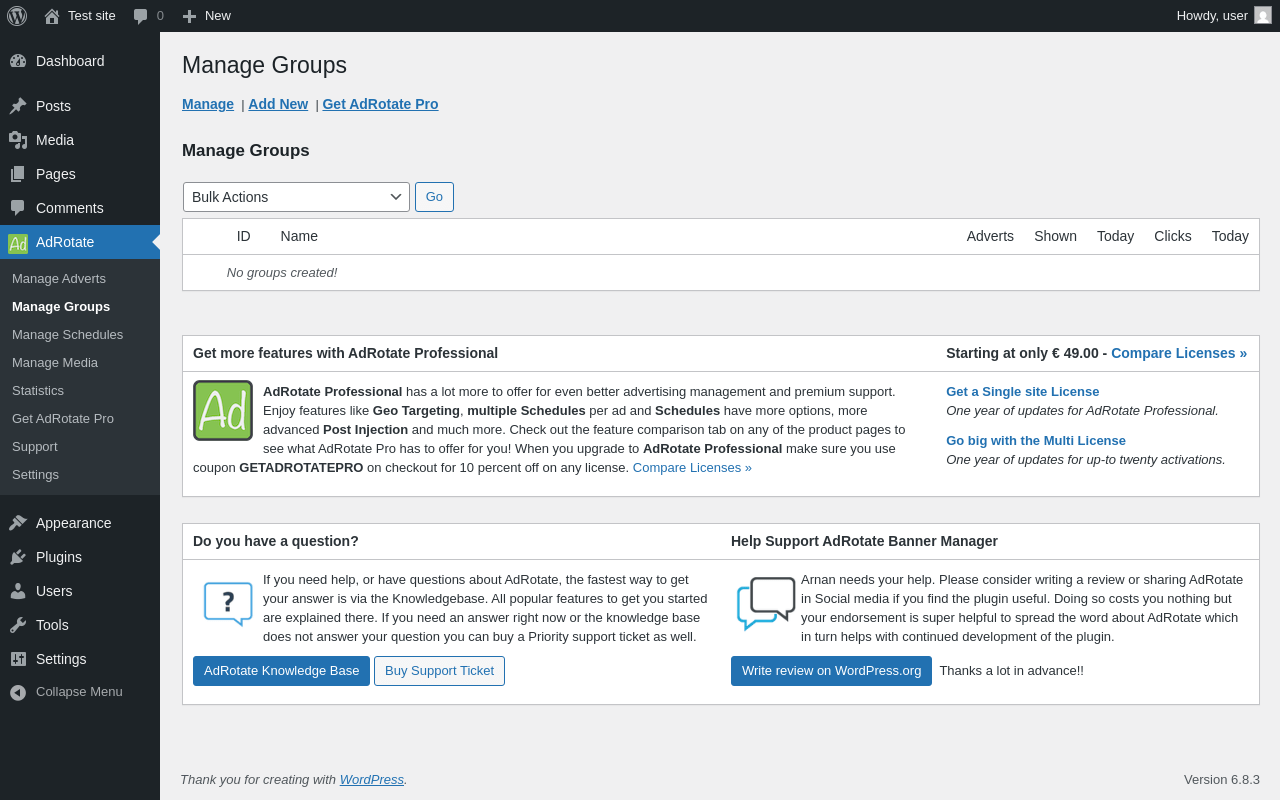Click AdRotate Knowledge Base button
Screen dimensions: 1280x800
281,671
